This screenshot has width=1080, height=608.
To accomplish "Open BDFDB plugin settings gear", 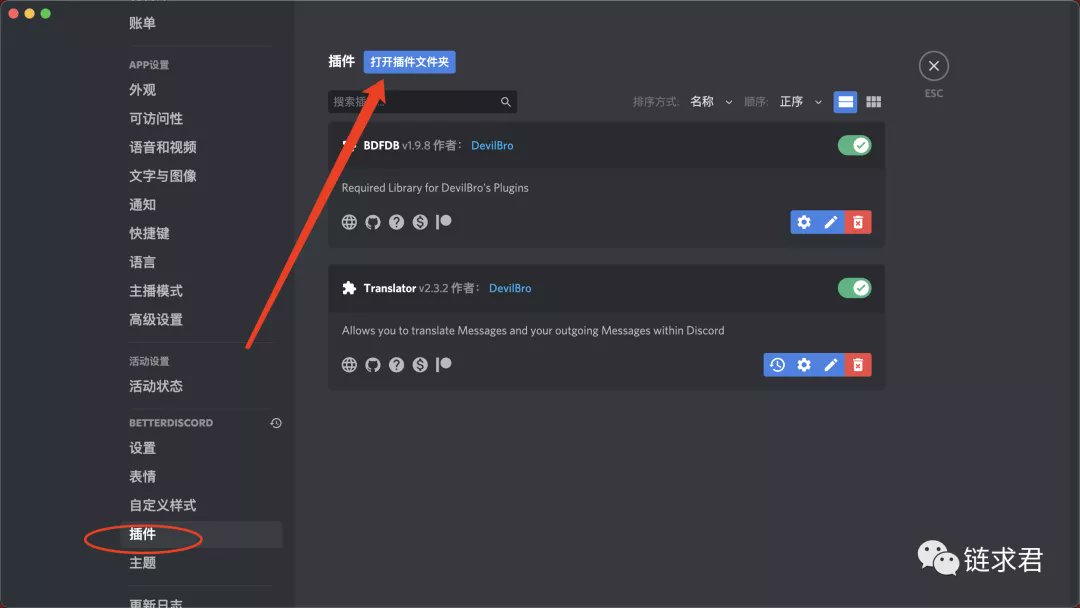I will coord(804,222).
